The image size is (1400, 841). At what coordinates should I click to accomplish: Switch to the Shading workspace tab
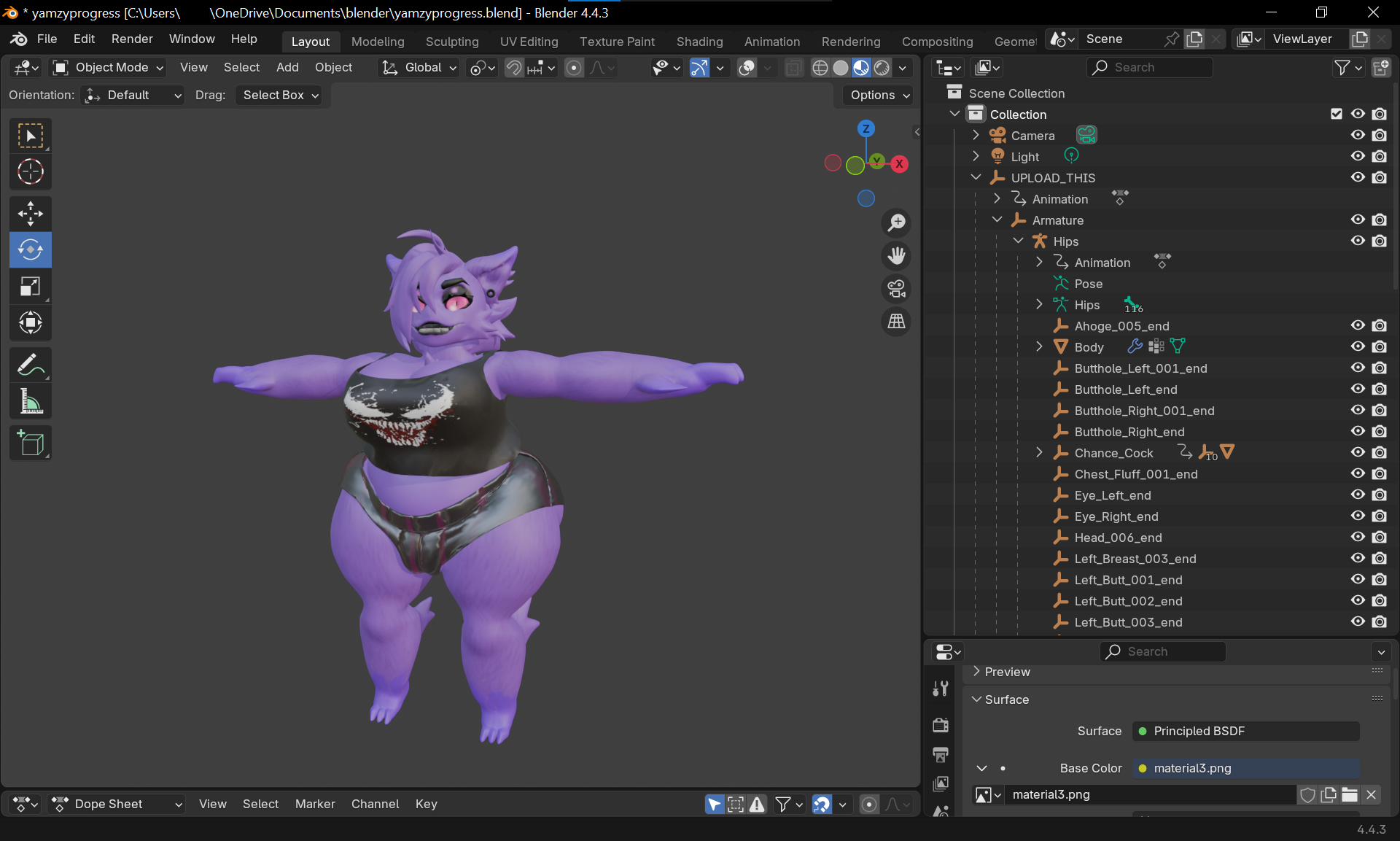tap(699, 42)
